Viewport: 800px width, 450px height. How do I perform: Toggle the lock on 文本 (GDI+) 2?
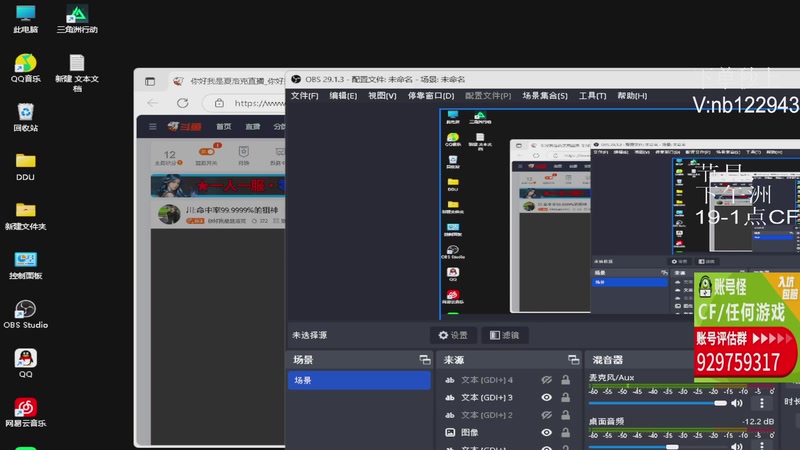(565, 415)
